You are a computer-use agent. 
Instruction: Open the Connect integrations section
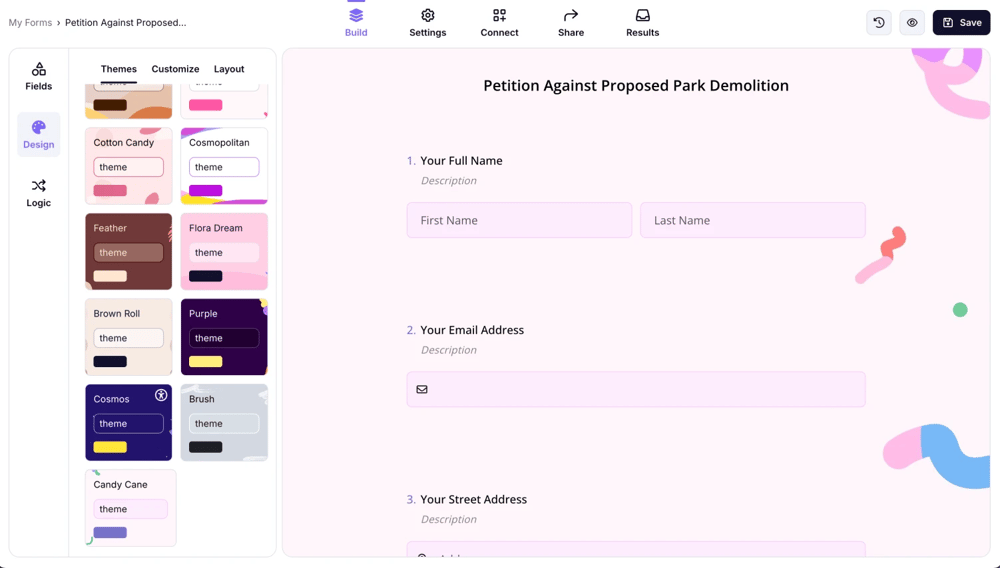pos(499,22)
